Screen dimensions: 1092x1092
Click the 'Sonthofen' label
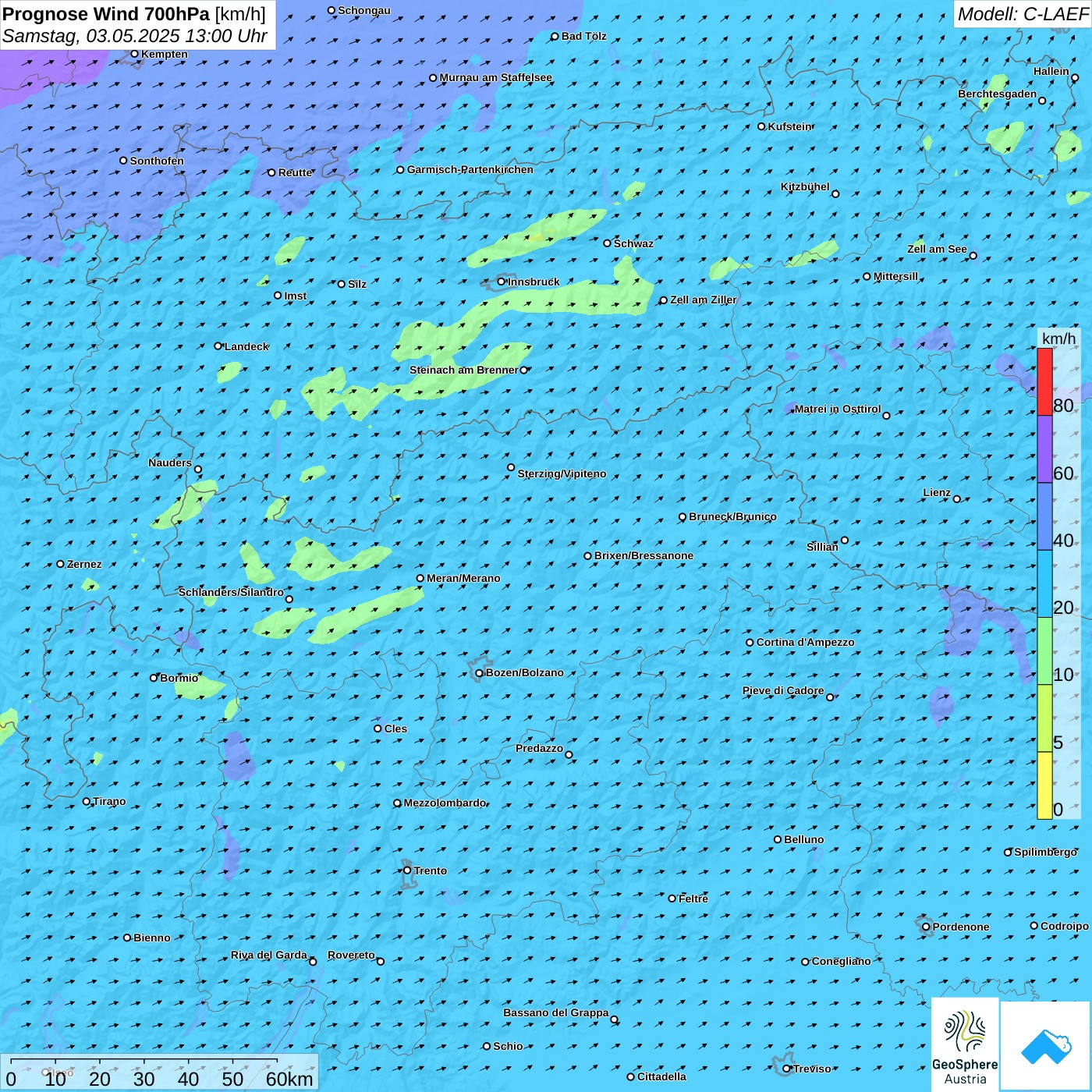[x=157, y=161]
